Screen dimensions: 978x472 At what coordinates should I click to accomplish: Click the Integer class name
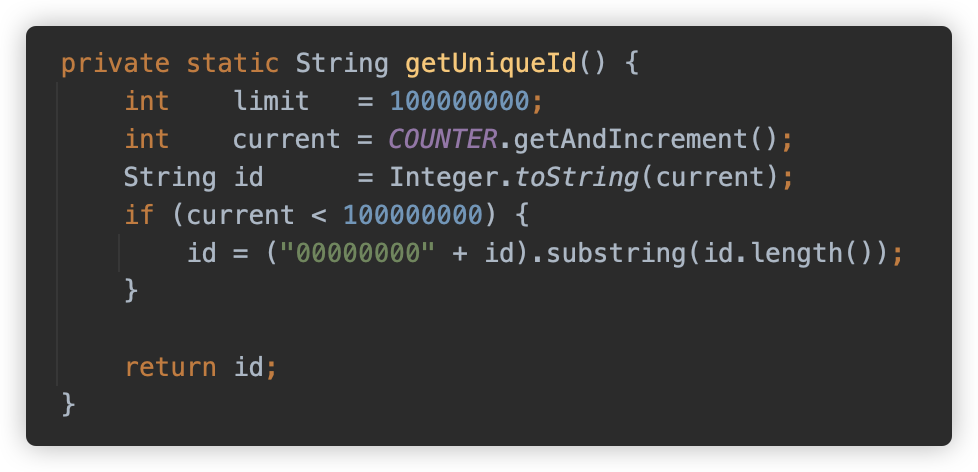(443, 178)
